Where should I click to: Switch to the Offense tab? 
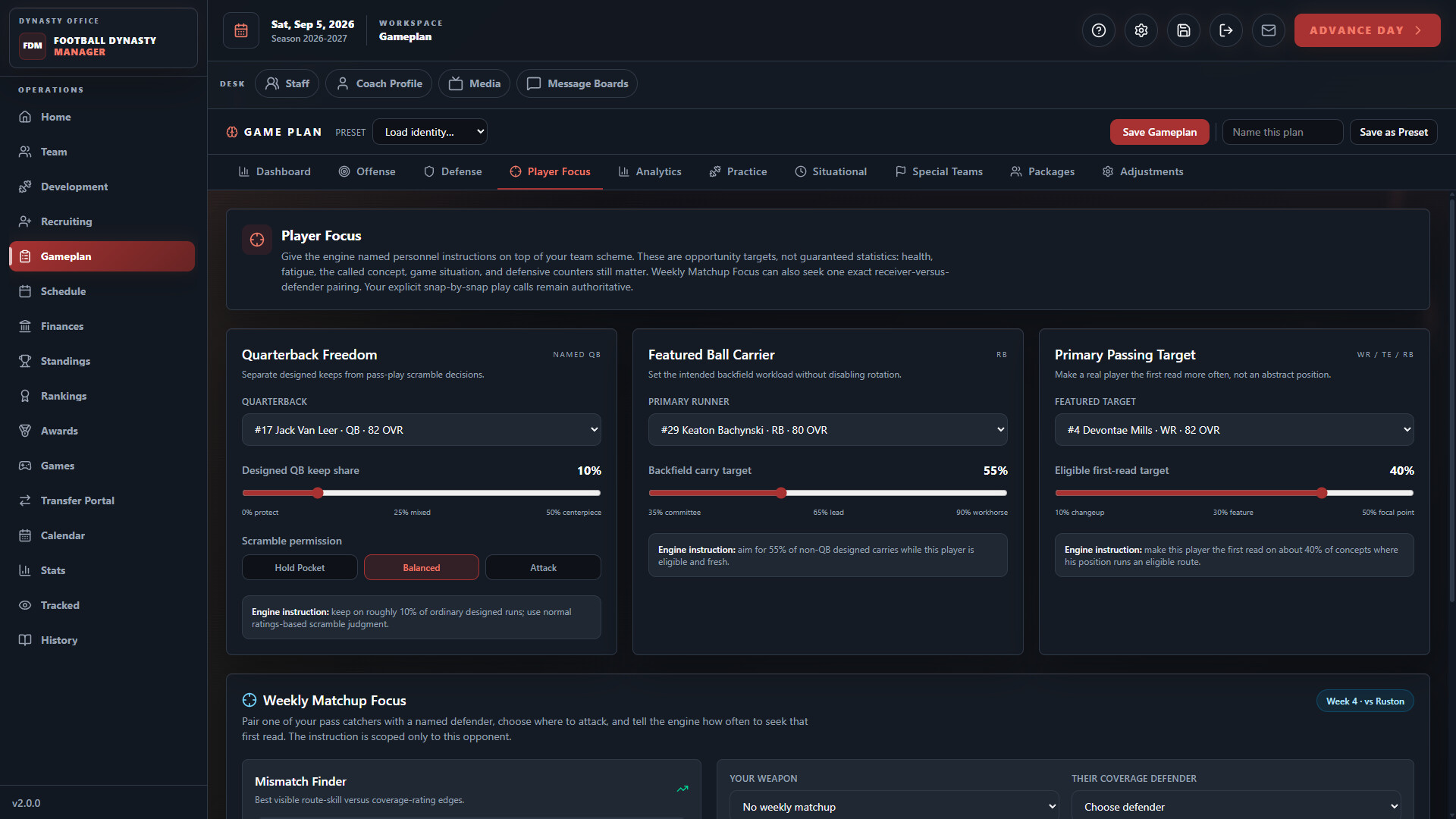click(x=367, y=171)
